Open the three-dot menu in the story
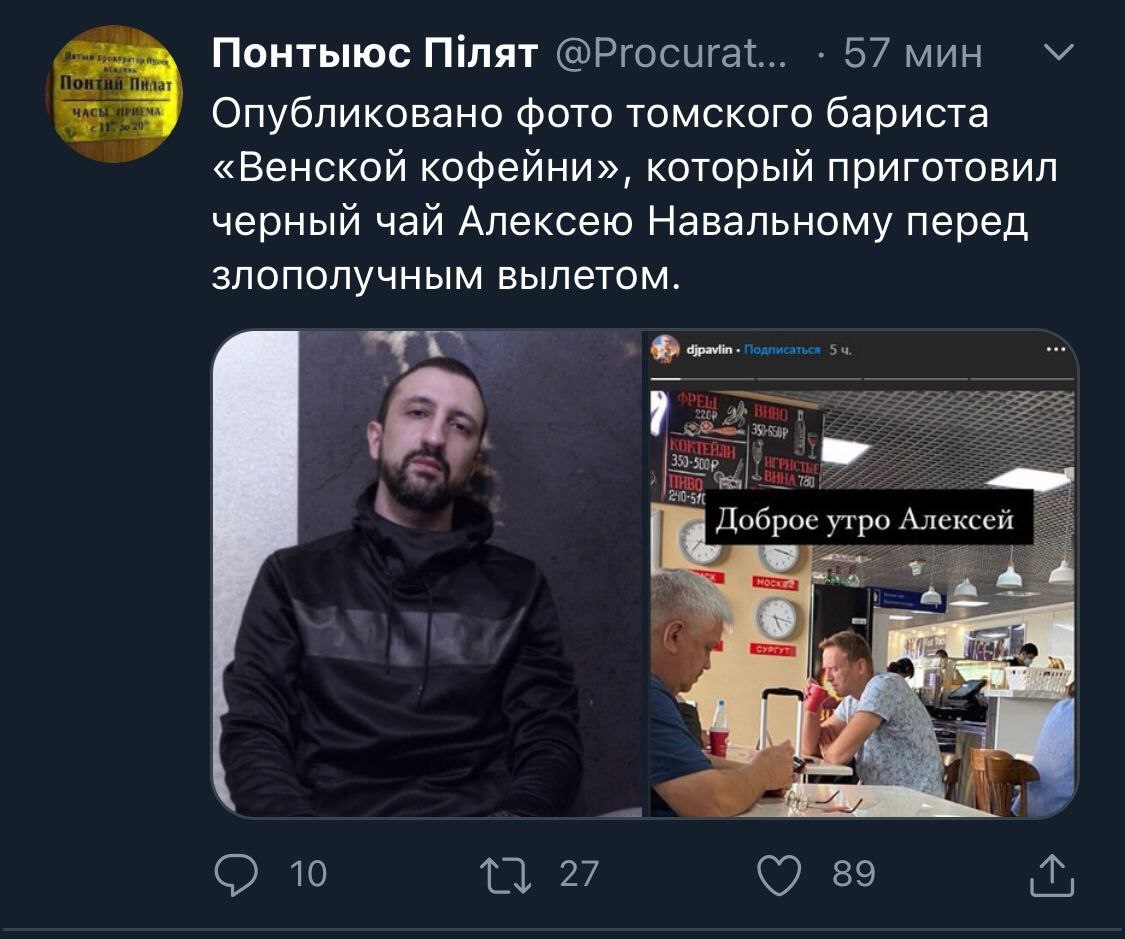1125x939 pixels. click(1056, 349)
